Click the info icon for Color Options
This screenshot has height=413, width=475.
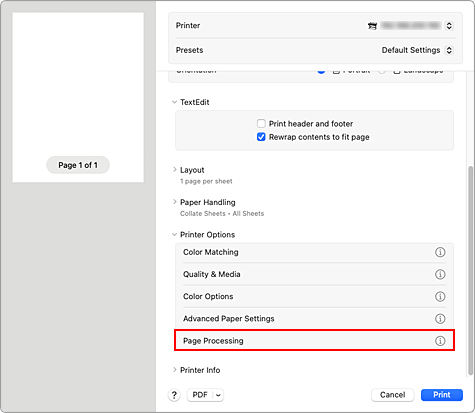(440, 297)
